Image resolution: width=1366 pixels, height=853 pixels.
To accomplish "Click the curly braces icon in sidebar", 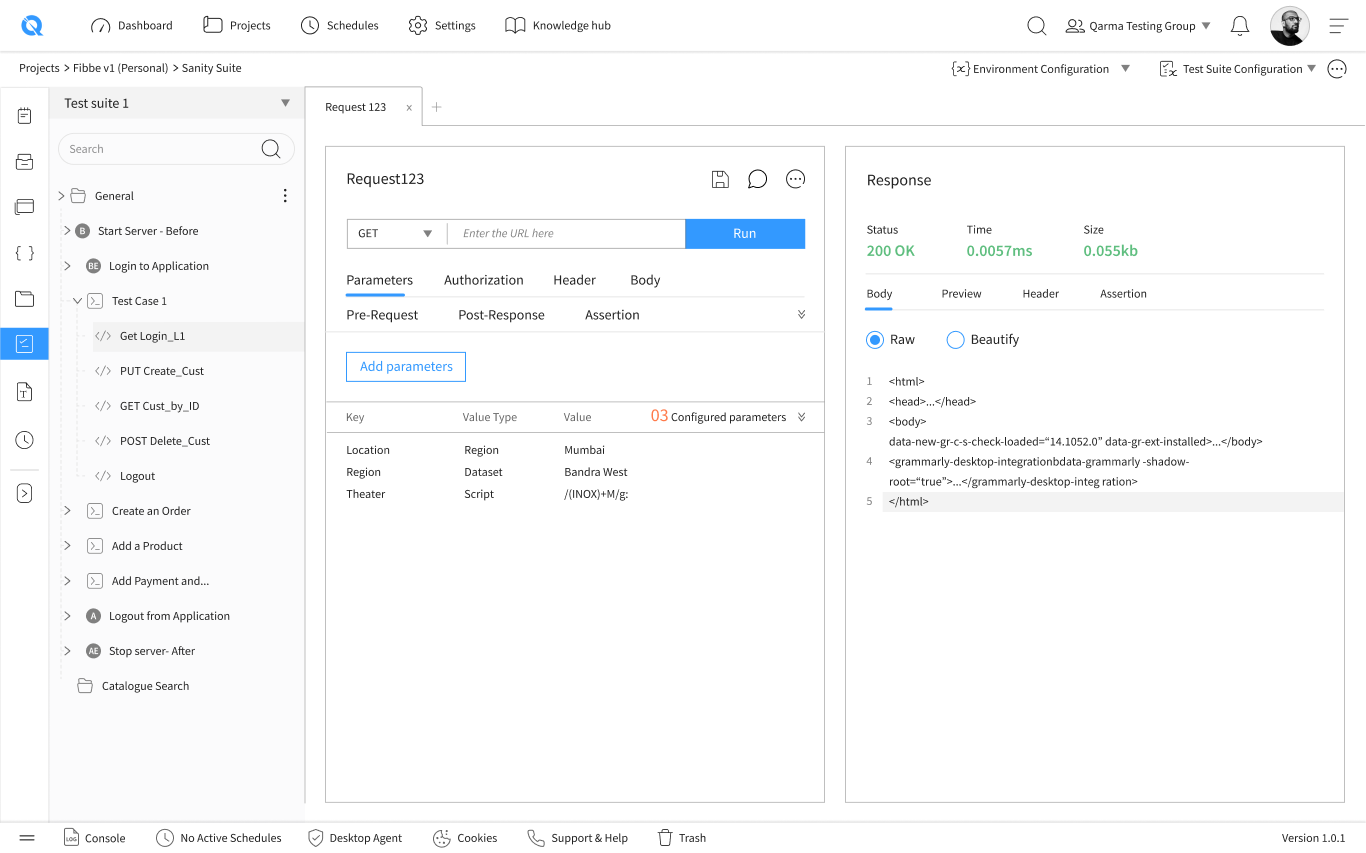I will 24,253.
